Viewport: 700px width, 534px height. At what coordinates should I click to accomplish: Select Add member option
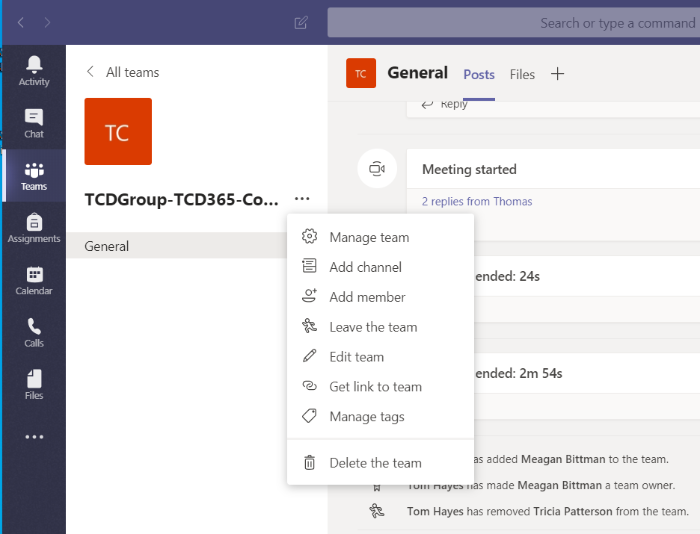367,297
